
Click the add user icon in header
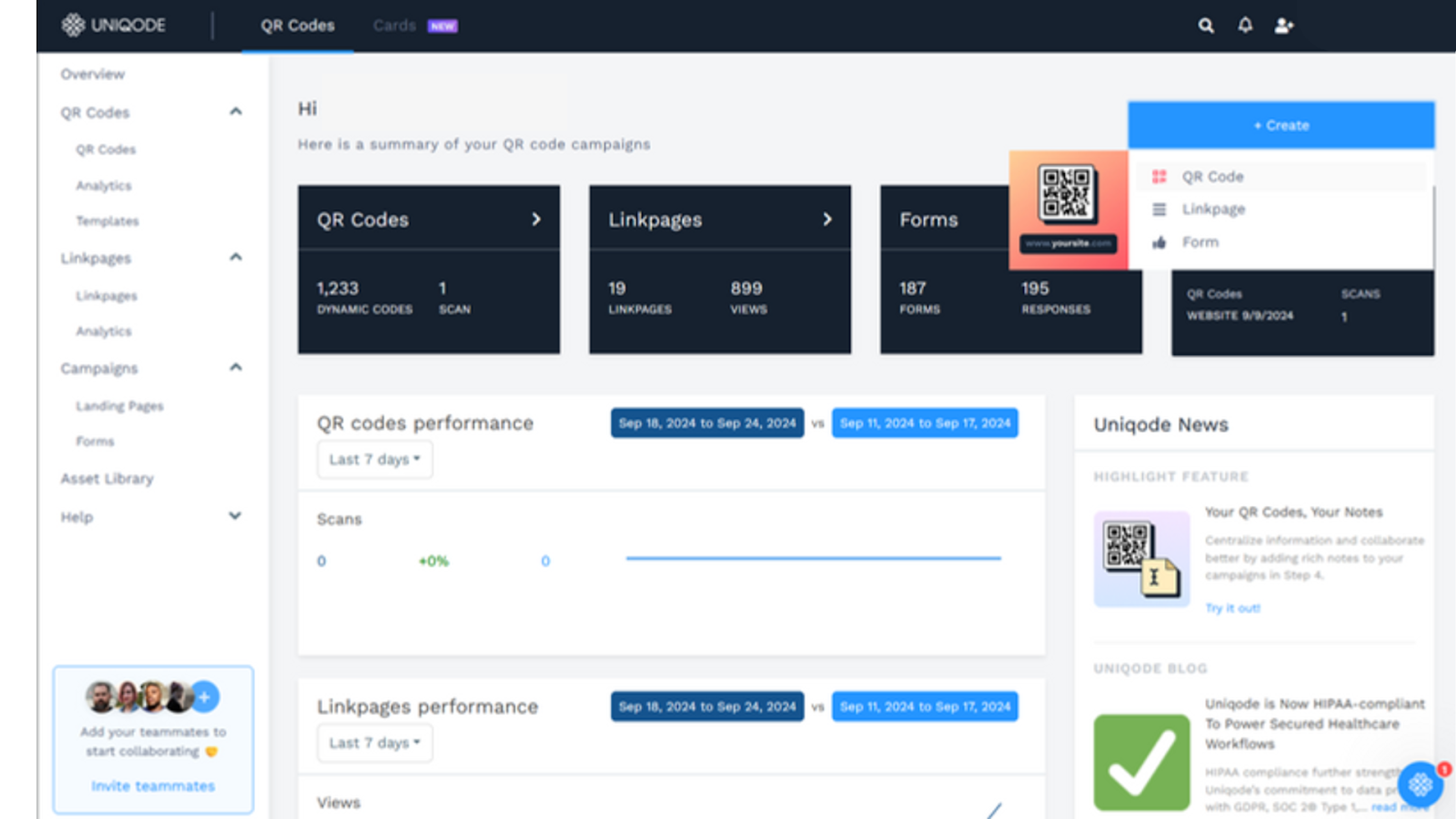pos(1283,25)
